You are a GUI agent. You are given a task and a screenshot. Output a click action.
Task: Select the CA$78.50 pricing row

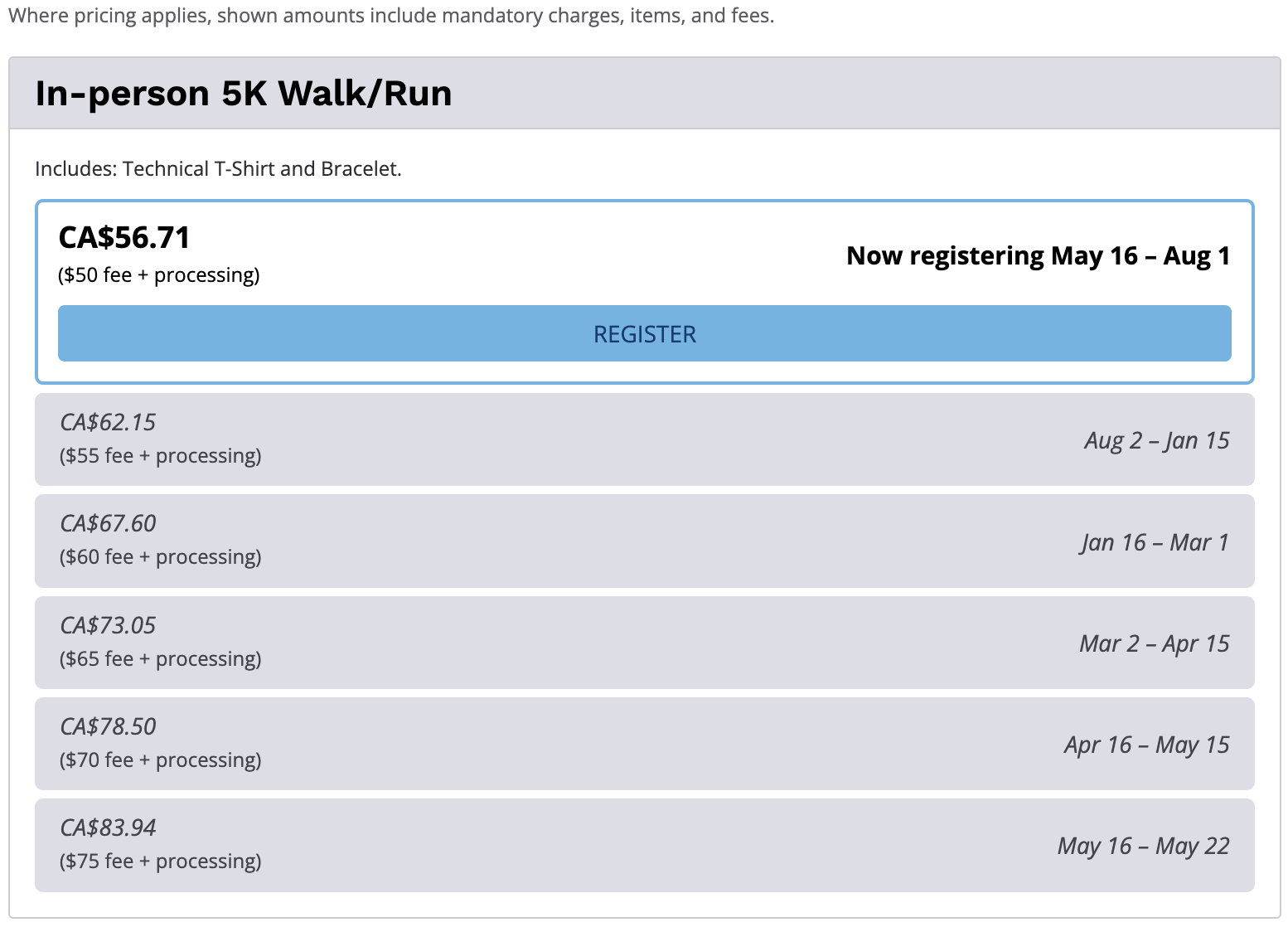point(644,744)
